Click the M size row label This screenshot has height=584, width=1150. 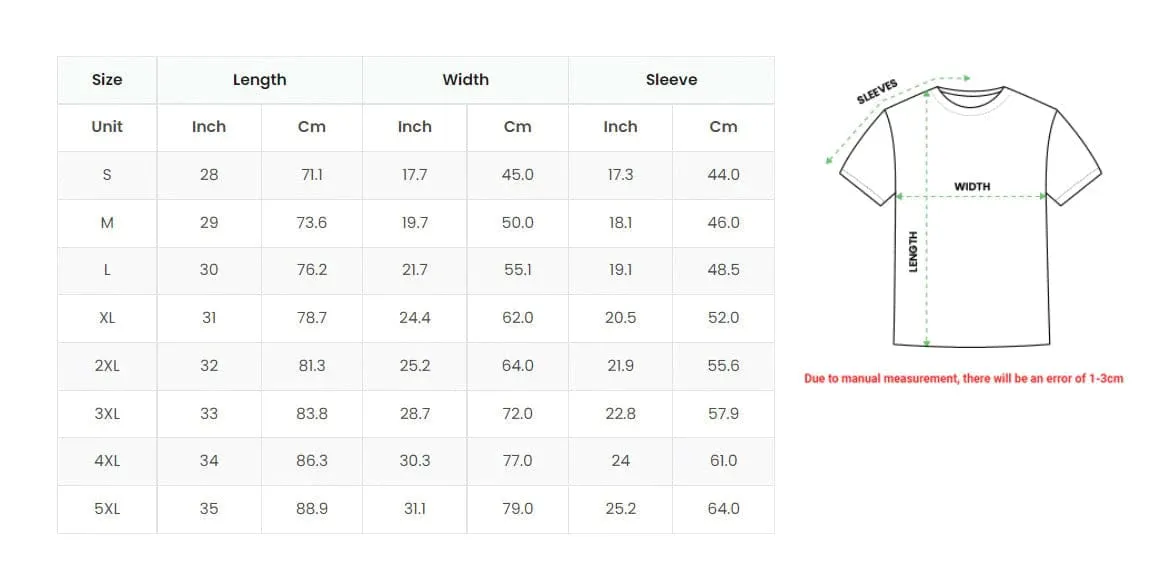pyautogui.click(x=107, y=222)
